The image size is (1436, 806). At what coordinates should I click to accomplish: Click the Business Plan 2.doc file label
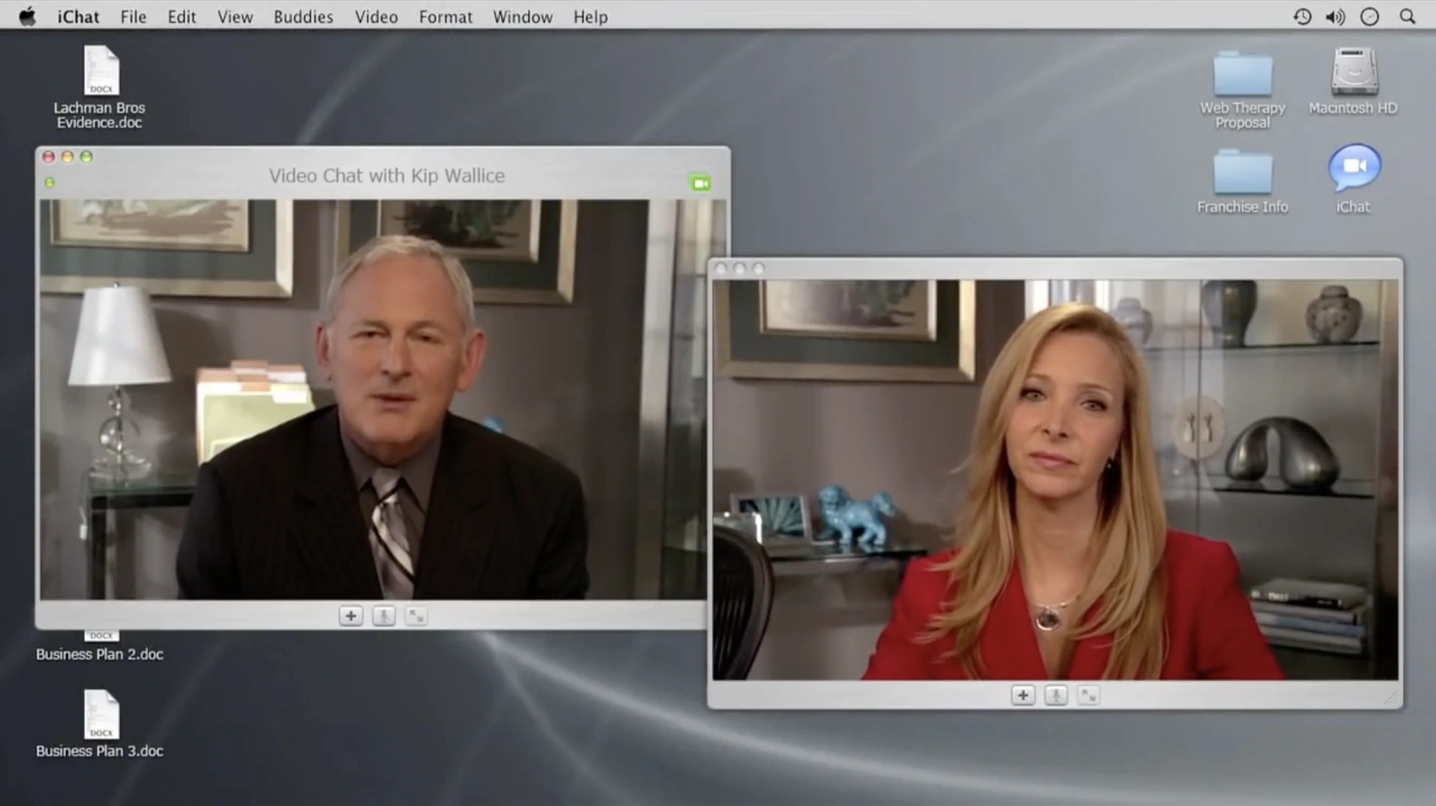tap(100, 654)
